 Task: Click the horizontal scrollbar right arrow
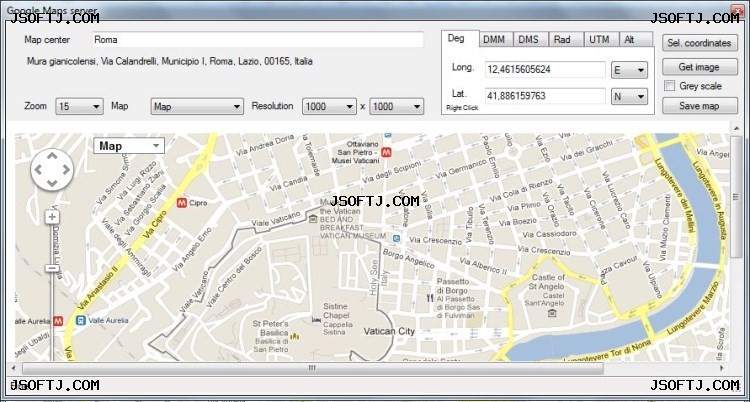722,368
